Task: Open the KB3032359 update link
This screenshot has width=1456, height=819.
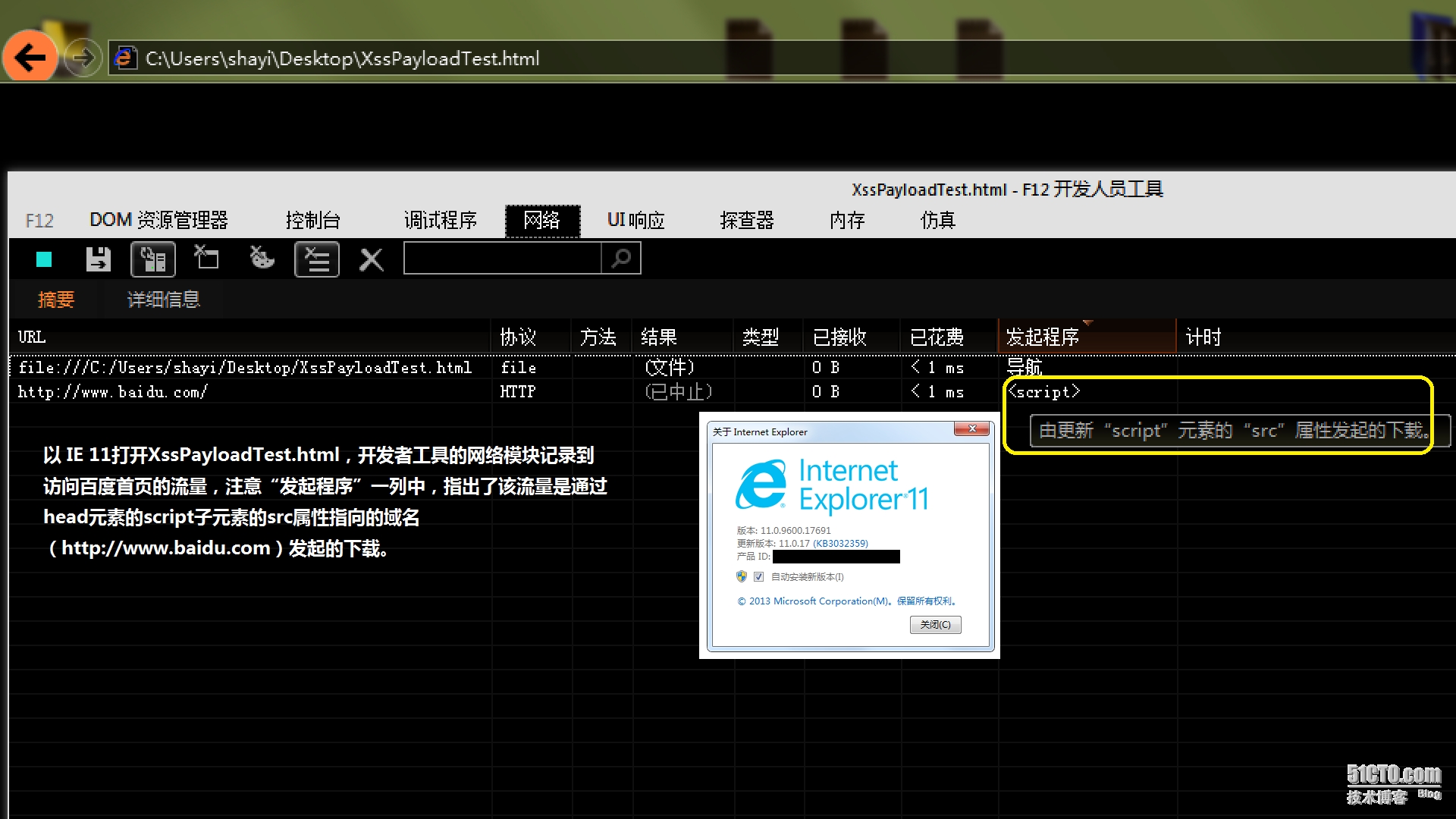Action: [x=840, y=544]
